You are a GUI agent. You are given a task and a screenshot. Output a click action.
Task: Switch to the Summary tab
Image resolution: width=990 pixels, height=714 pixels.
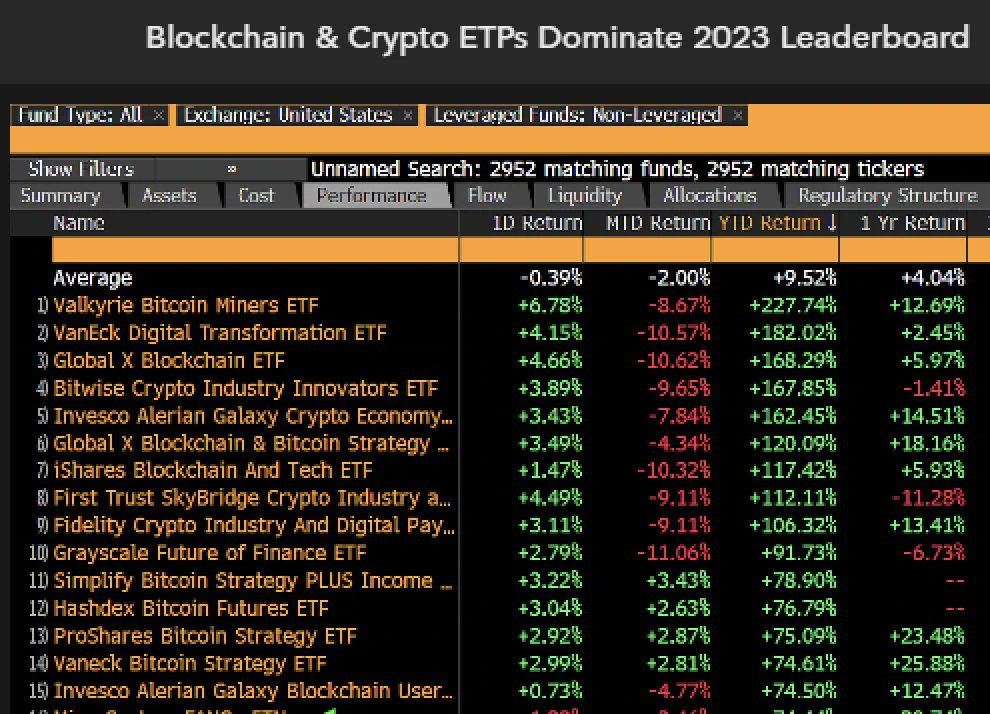(61, 196)
